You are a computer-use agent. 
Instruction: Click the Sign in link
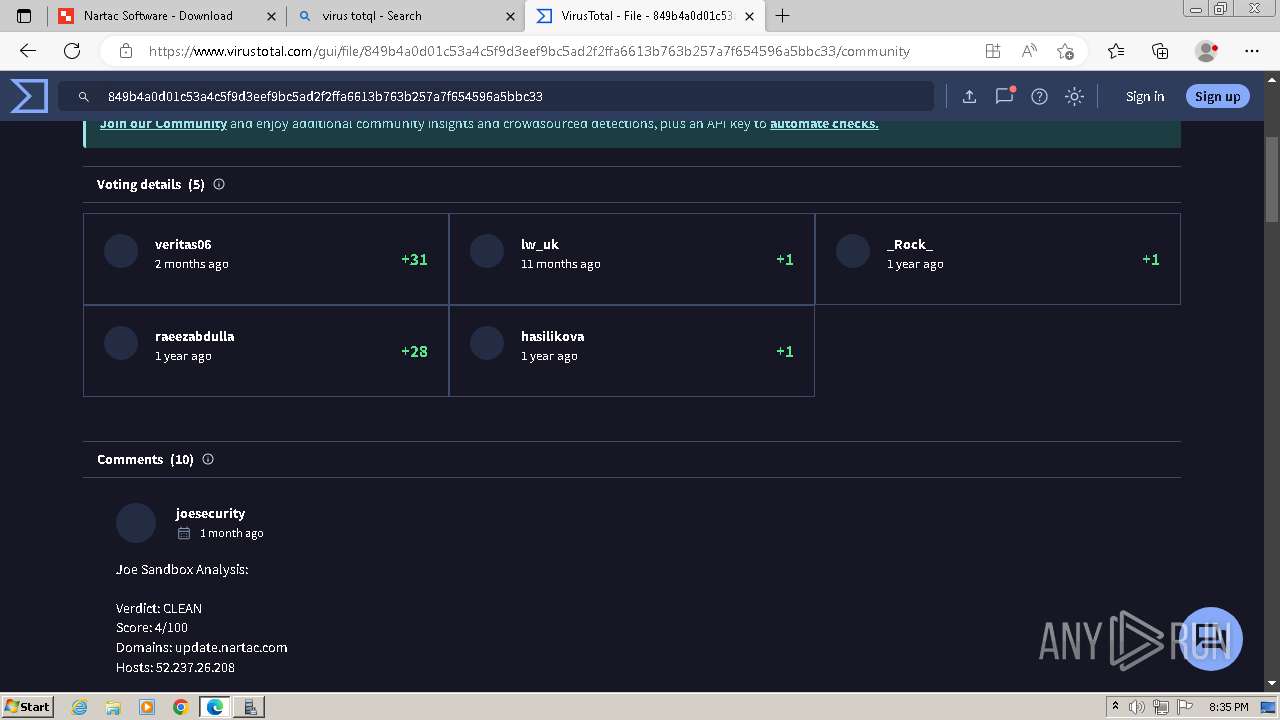coord(1145,96)
